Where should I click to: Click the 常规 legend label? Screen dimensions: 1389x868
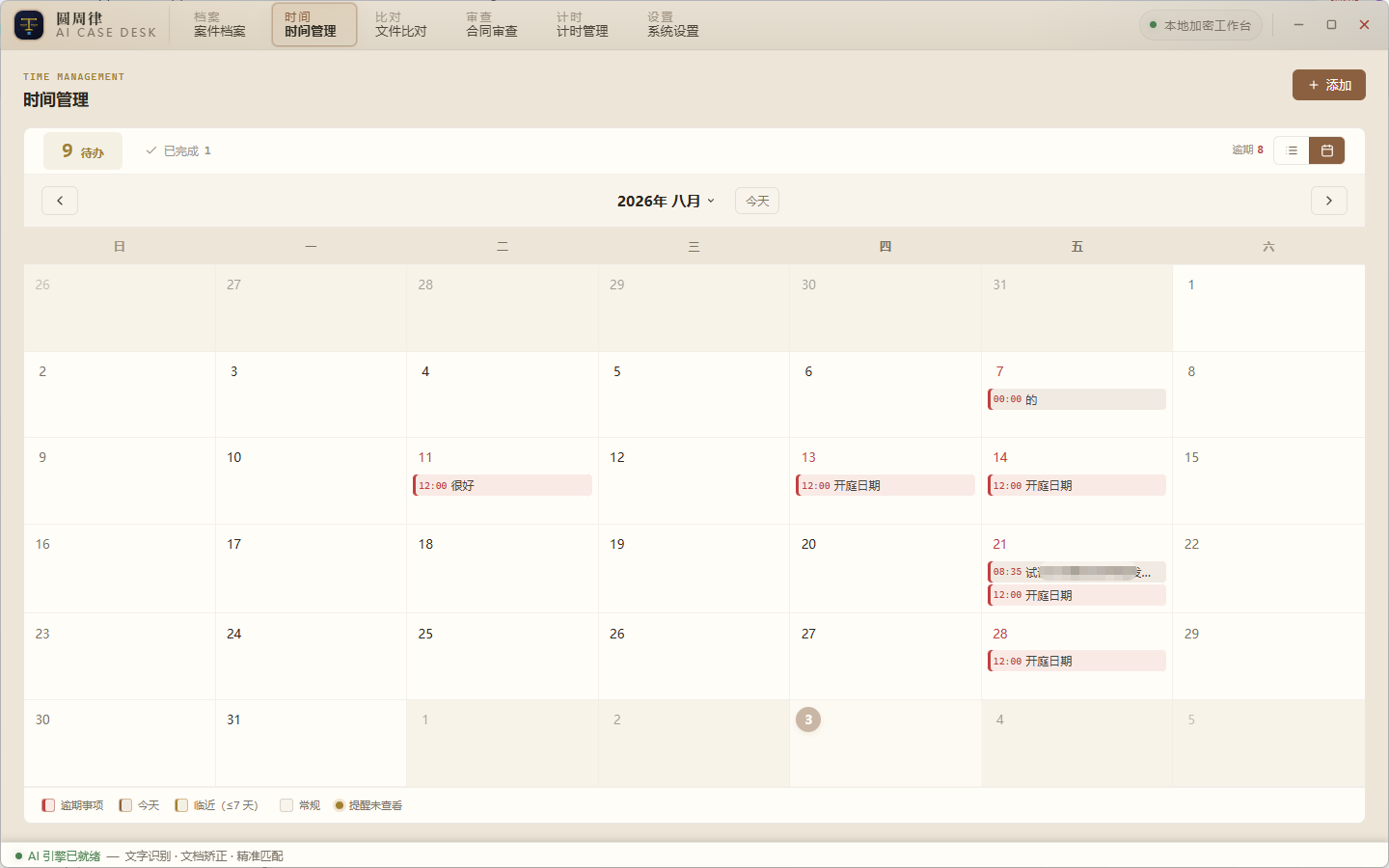pos(309,805)
